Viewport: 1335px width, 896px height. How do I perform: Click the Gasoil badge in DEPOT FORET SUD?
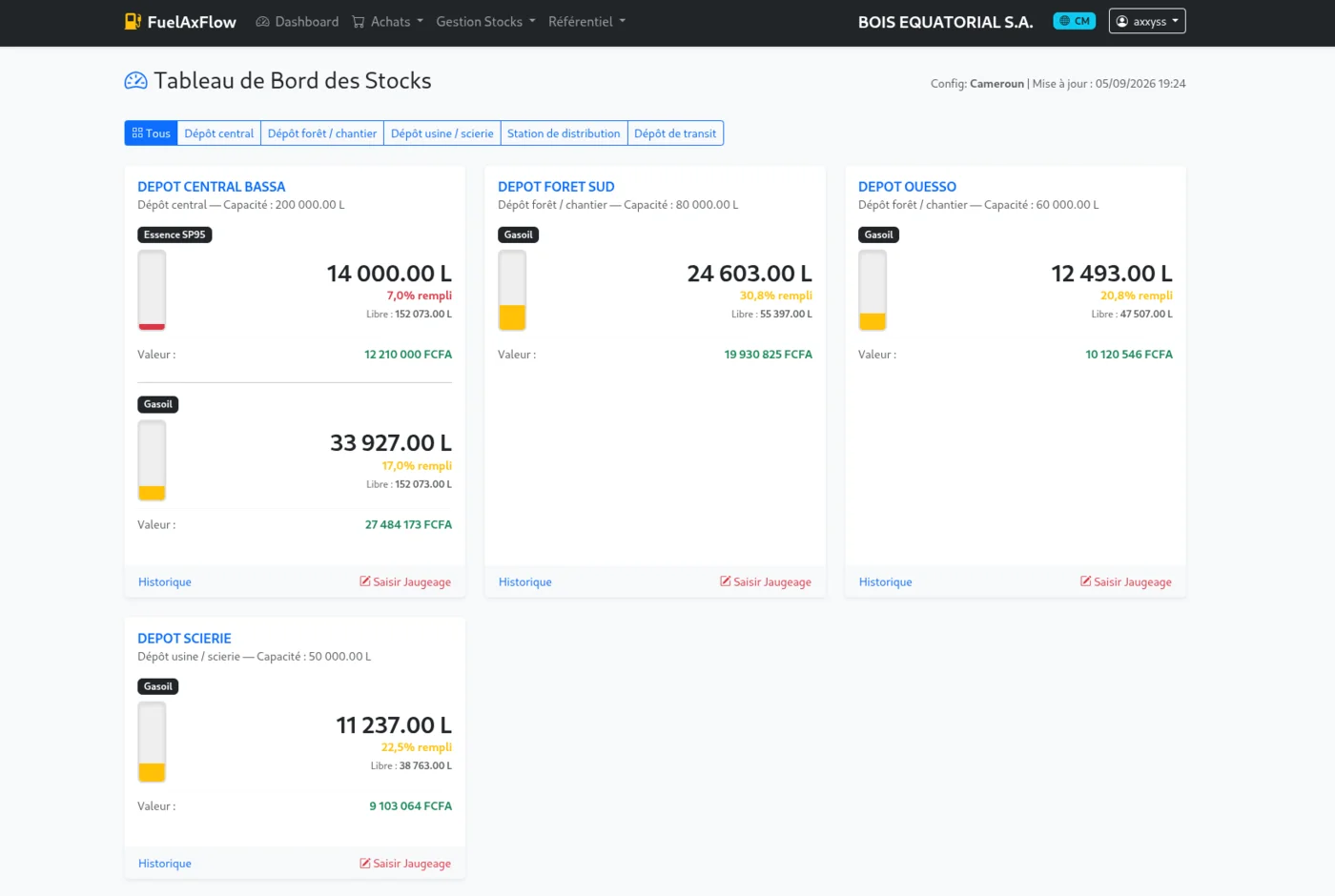(519, 234)
